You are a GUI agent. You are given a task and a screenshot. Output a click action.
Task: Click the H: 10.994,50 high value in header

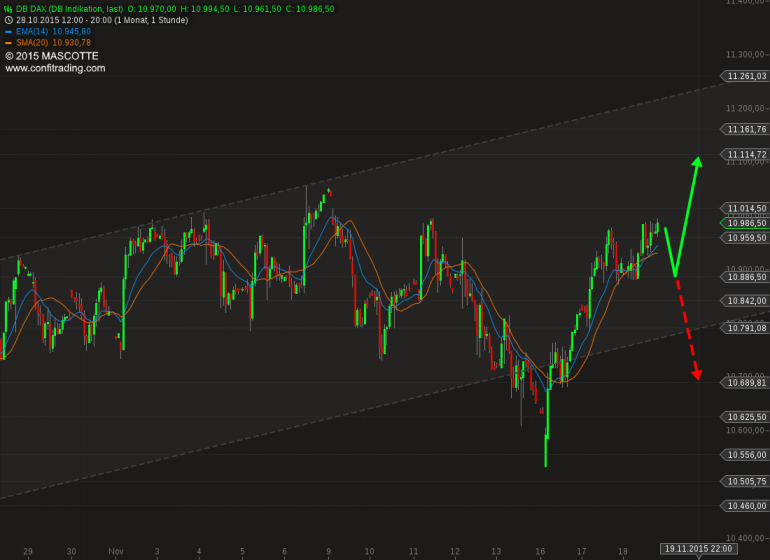coord(204,9)
